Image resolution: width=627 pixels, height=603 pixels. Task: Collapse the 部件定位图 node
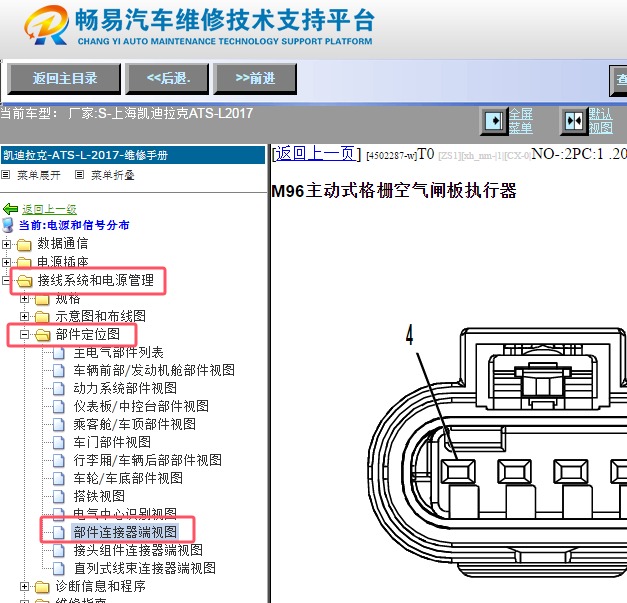coord(24,335)
